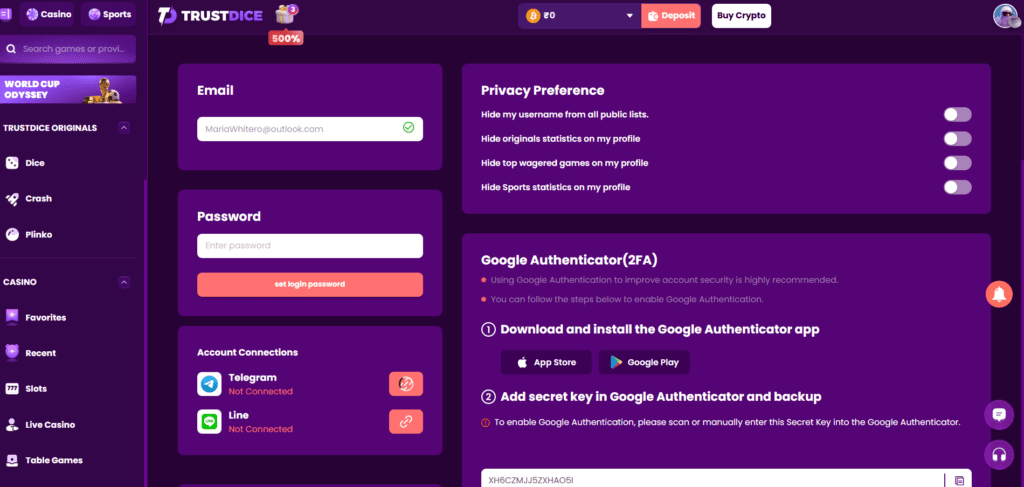Expand the wallet currency dropdown arrow
Viewport: 1024px width, 487px height.
630,16
